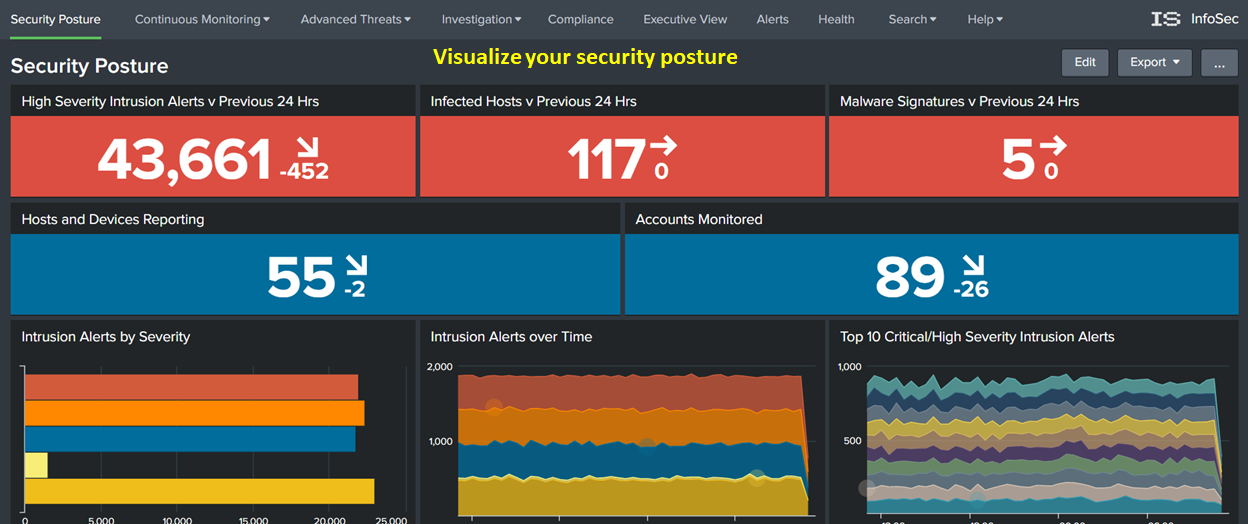The image size is (1248, 524).
Task: Click the right-arrow trend icon on Malware Signatures
Action: pos(1053,146)
